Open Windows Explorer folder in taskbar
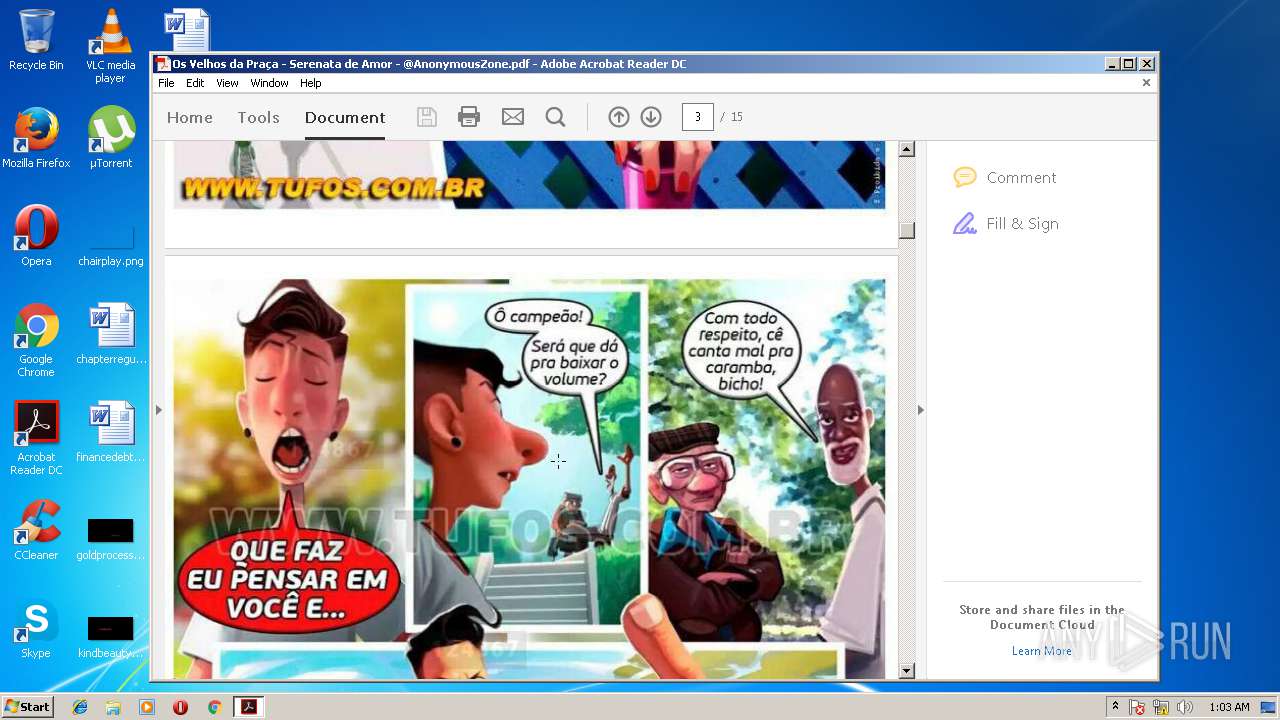Viewport: 1280px width, 720px height. 113,707
